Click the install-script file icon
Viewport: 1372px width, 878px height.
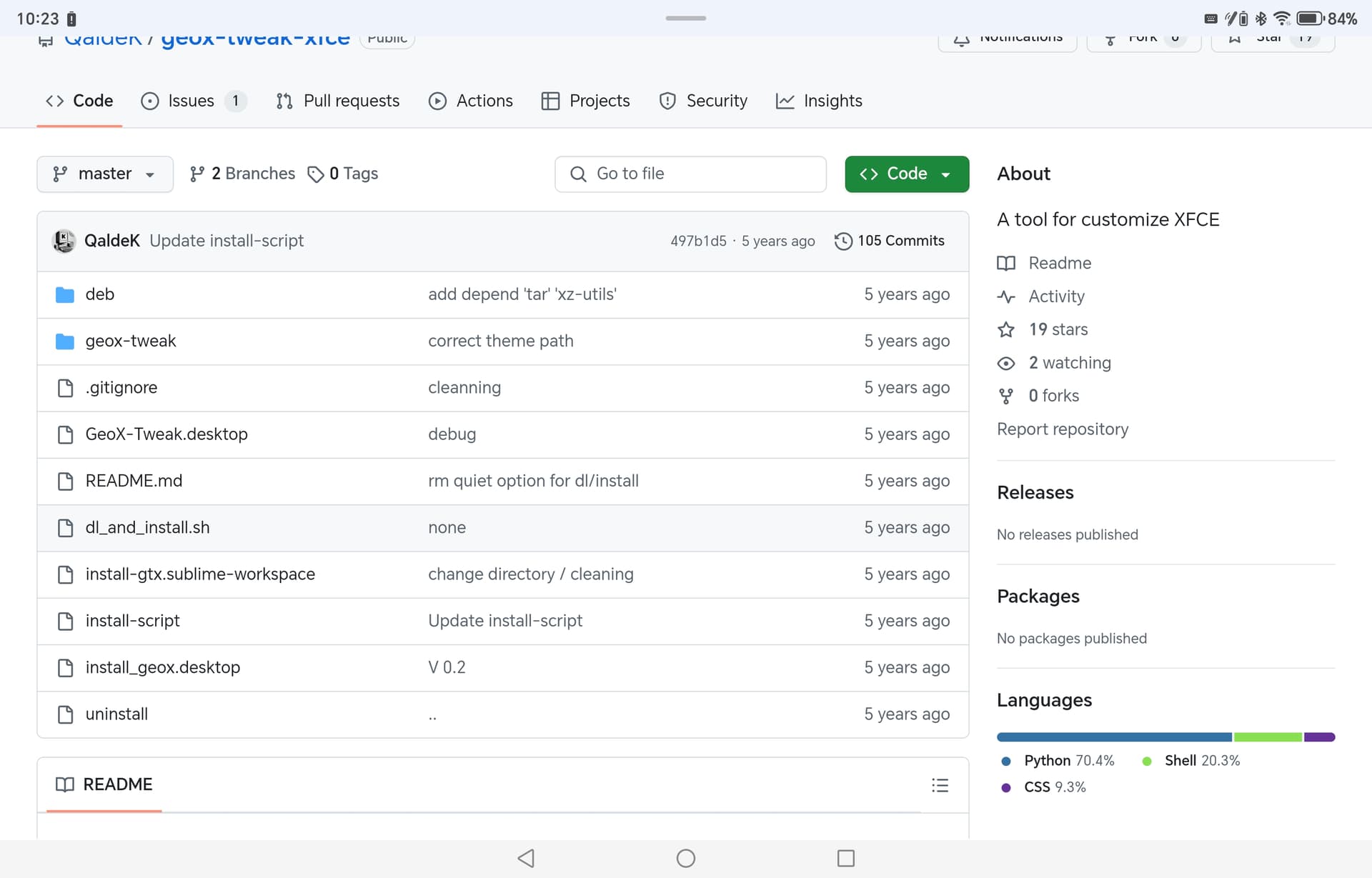[65, 621]
